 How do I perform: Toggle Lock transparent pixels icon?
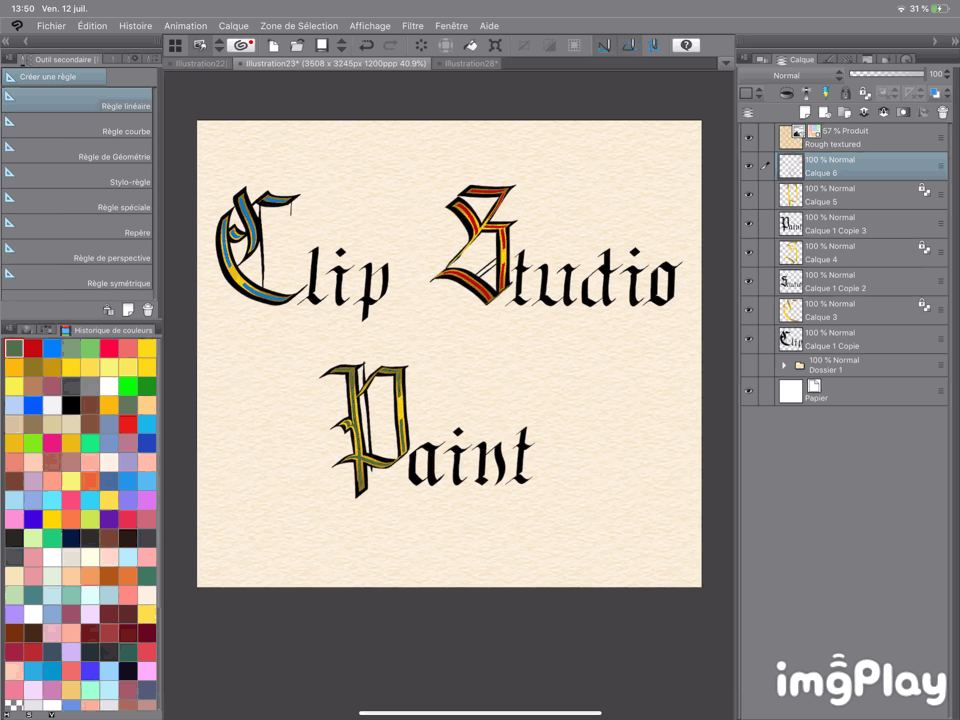point(865,93)
